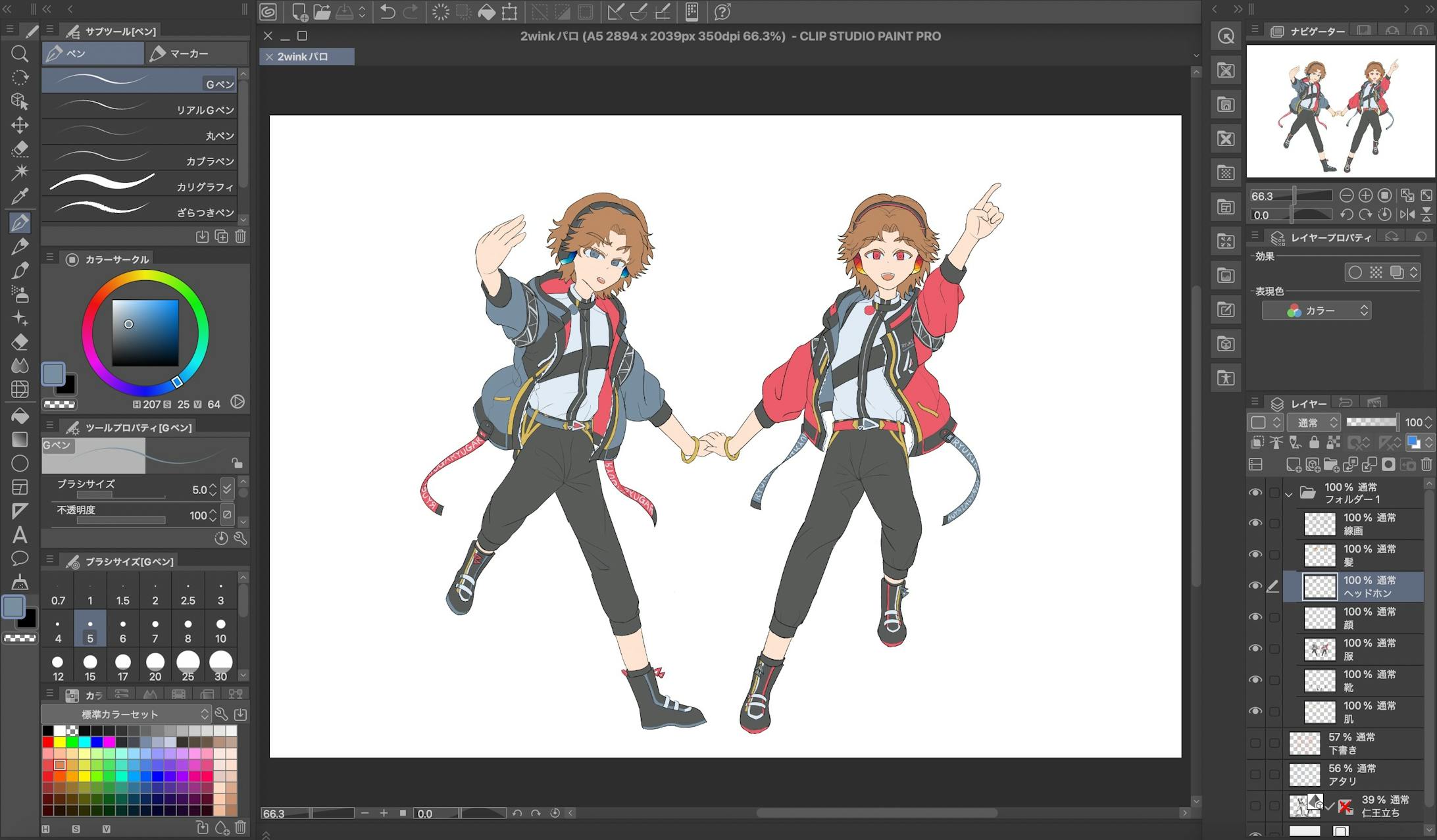1437x840 pixels.
Task: Select the Eraser tool in toolbox
Action: (x=20, y=342)
